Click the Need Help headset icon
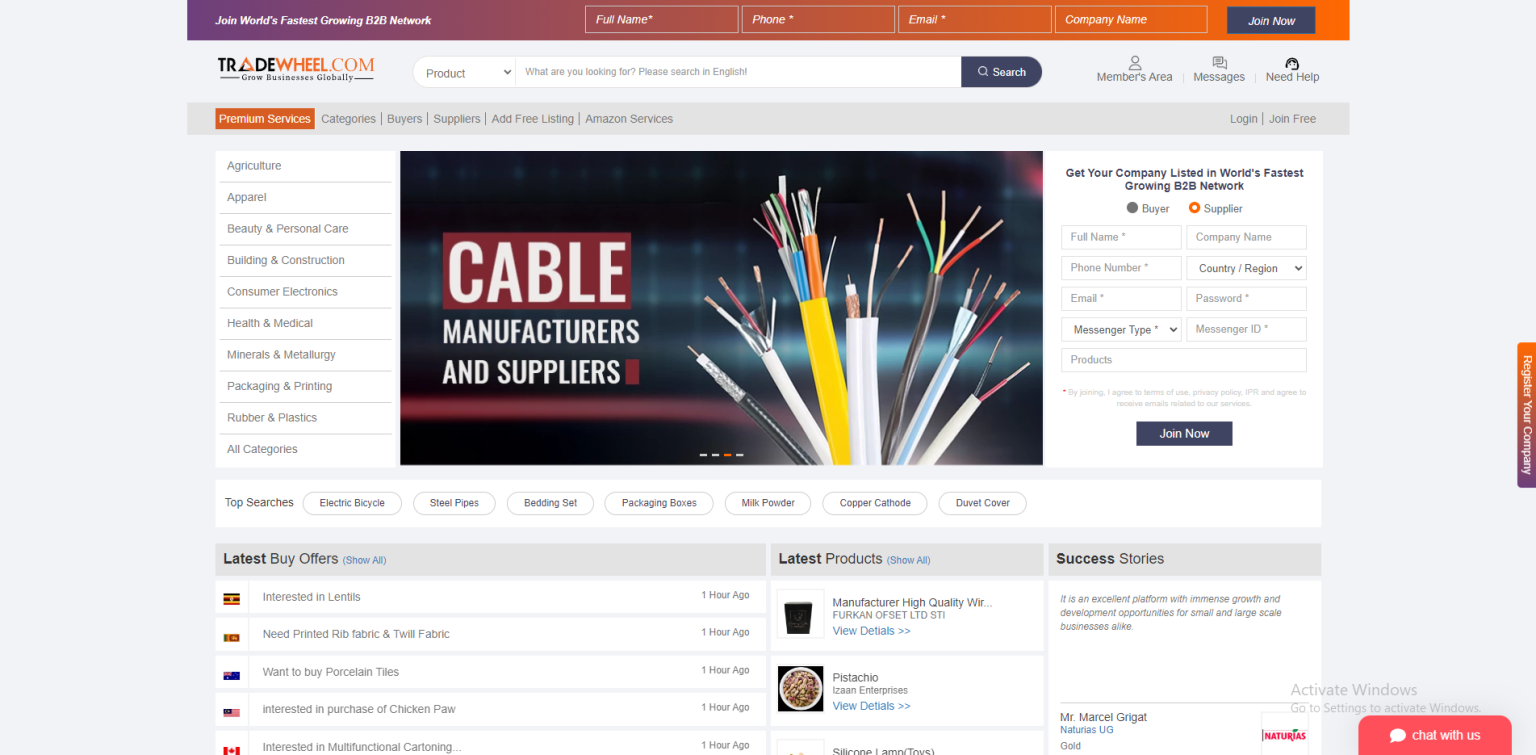The height and width of the screenshot is (755, 1536). [x=1291, y=62]
